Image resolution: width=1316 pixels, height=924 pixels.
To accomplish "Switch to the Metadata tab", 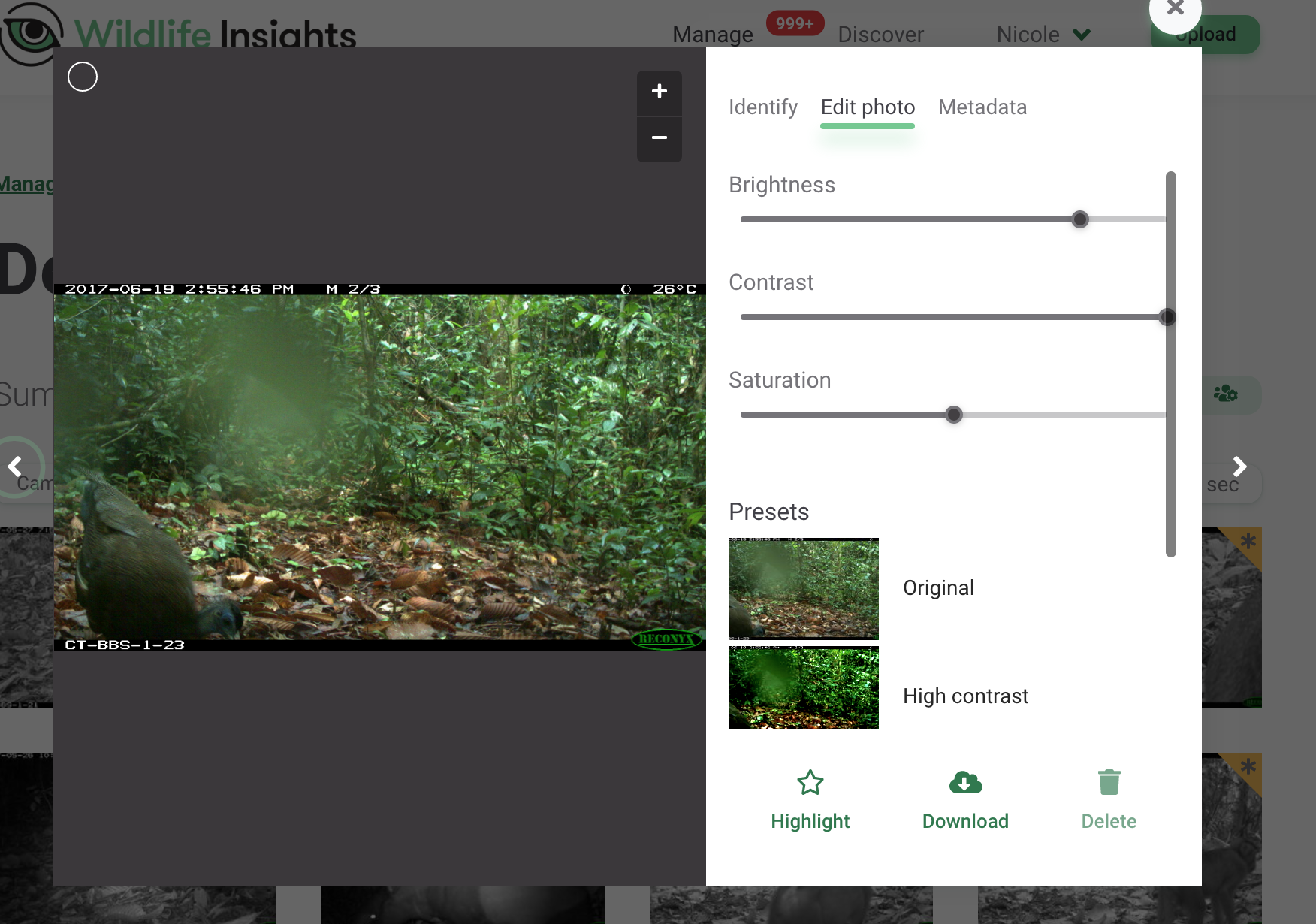I will coord(982,107).
